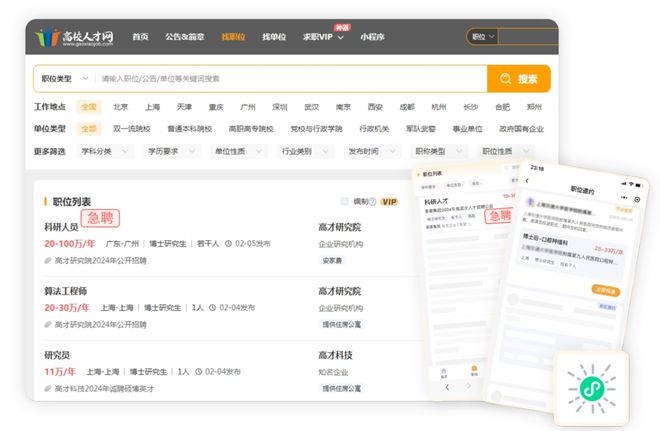Click the paperclip icon under 科研人员

[x=48, y=261]
